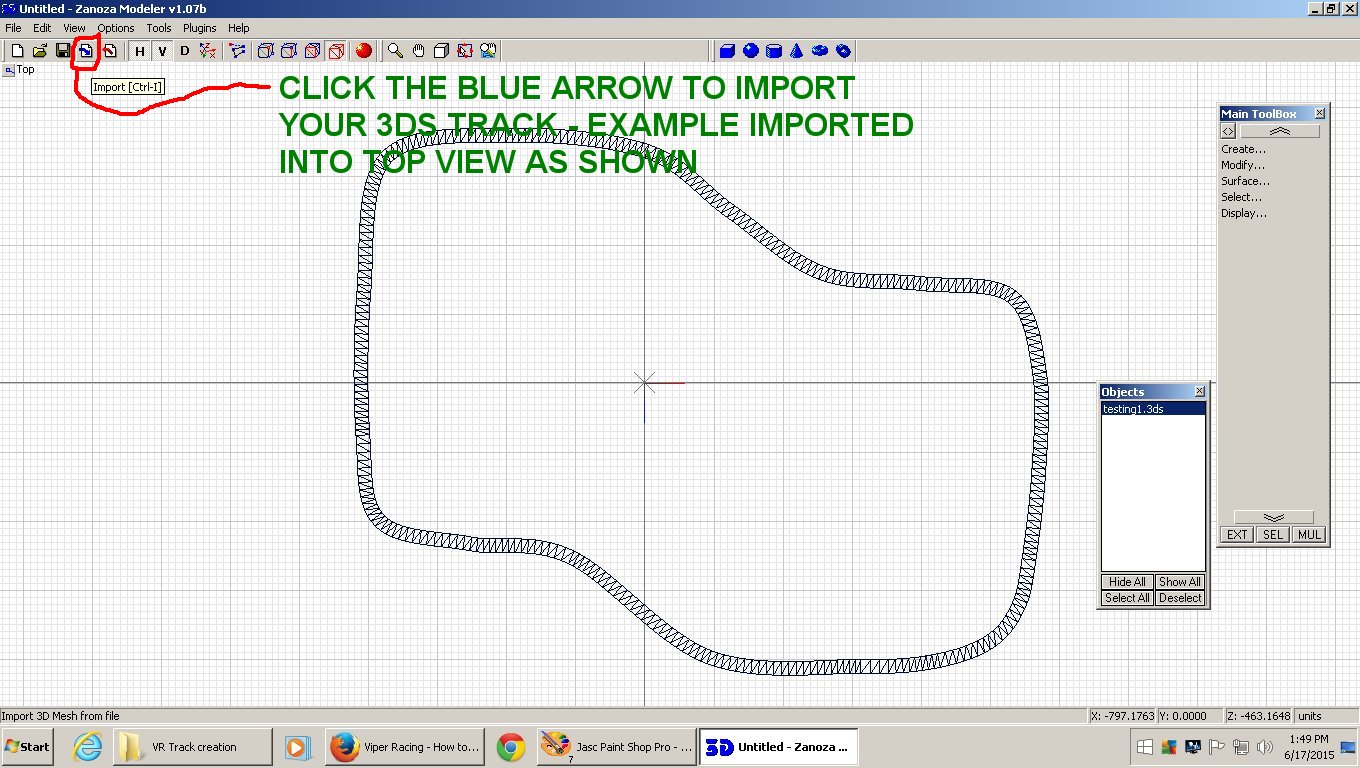Toggle the H axis lock button

coord(140,51)
